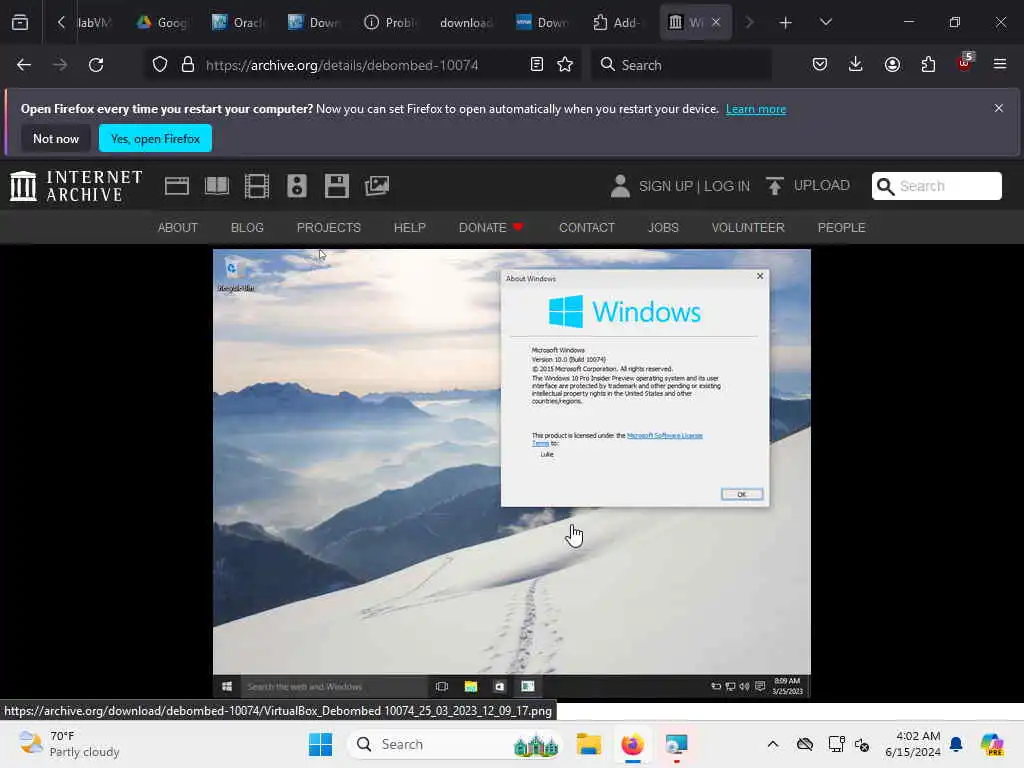
Task: Click the Firefox toolbar Search box
Action: [681, 65]
